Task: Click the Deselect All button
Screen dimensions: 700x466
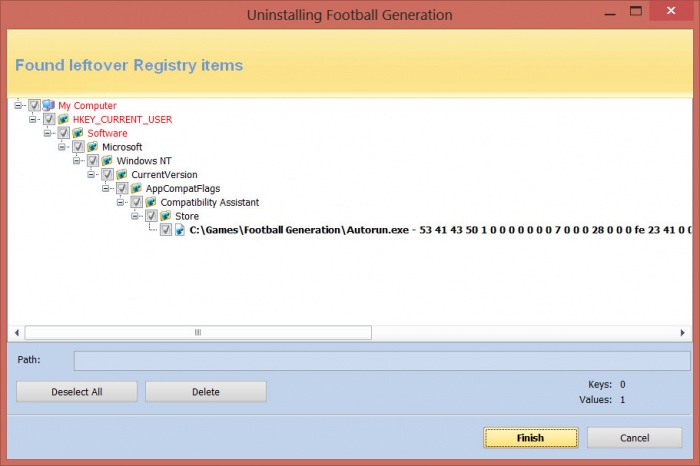Action: coord(77,391)
